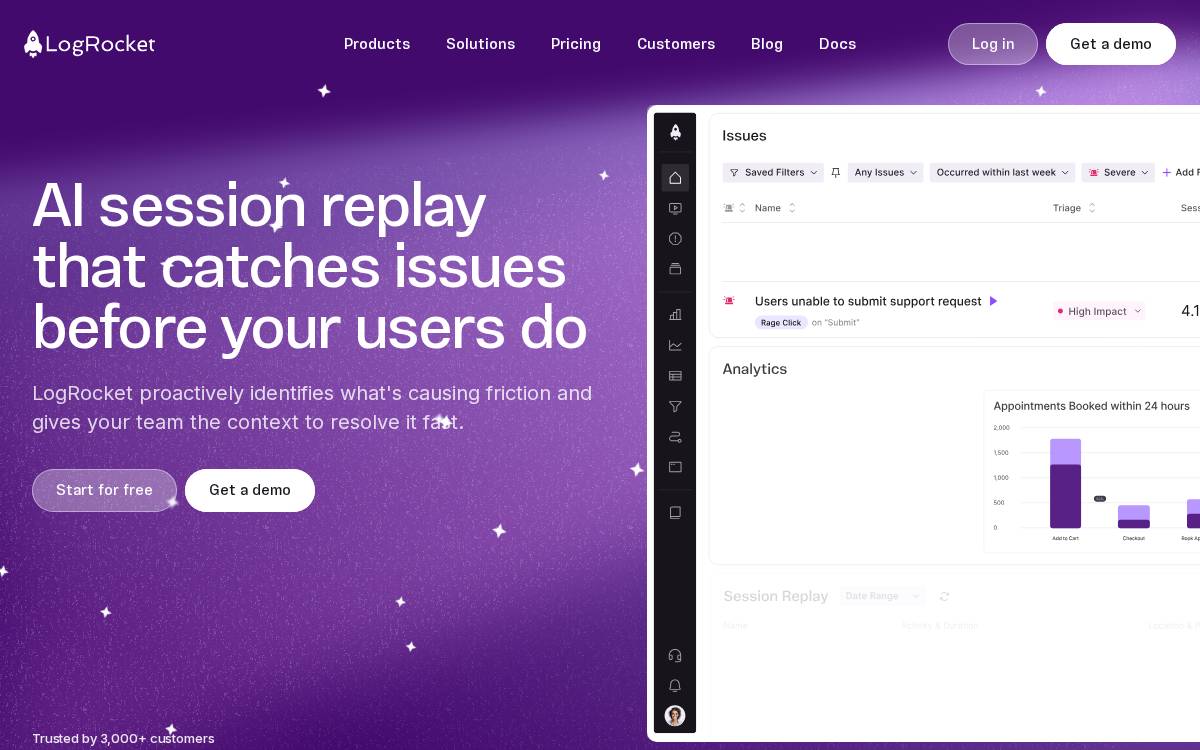1200x750 pixels.
Task: Sort issues by the severity siren column
Action: 734,208
